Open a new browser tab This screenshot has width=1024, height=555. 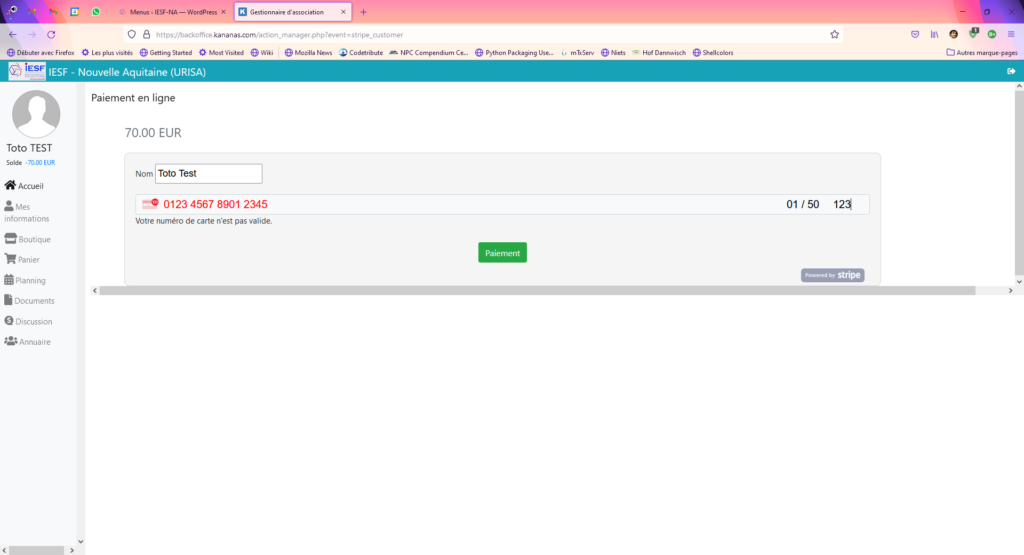[364, 12]
